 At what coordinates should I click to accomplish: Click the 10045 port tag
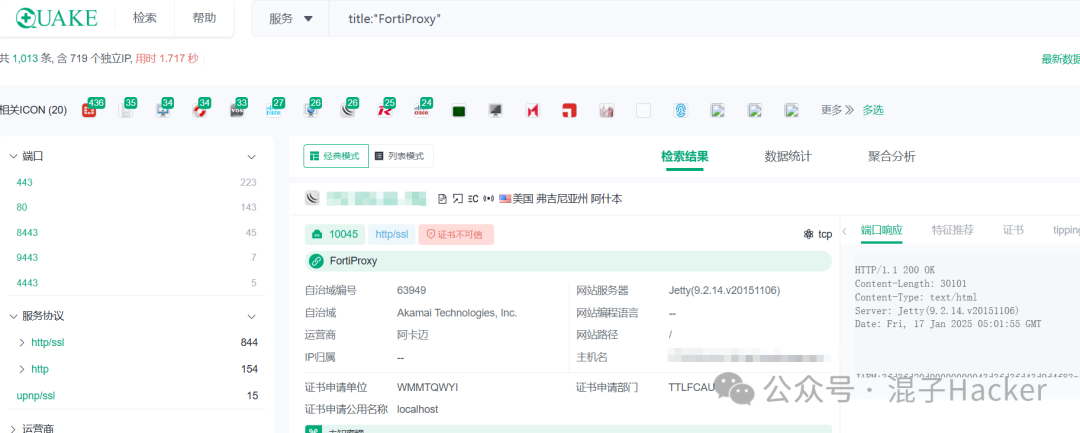[x=335, y=234]
